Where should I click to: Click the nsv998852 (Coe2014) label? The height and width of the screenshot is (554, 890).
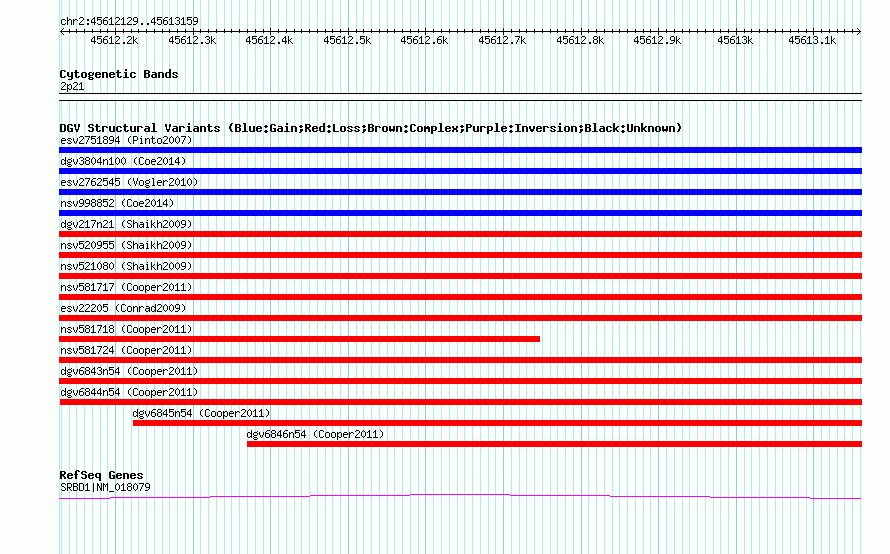pos(117,203)
